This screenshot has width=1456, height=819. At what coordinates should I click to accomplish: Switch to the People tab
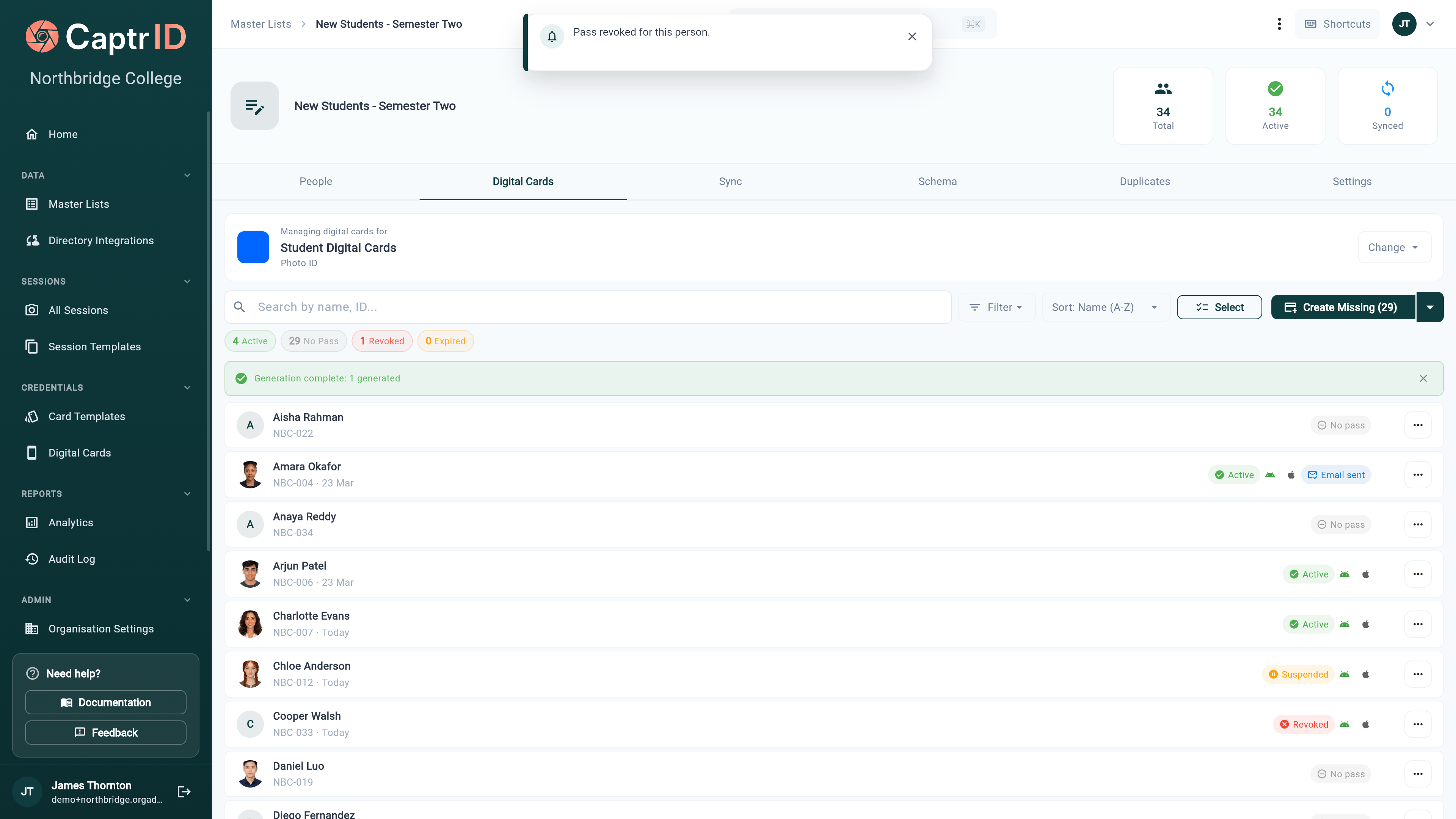pos(315,182)
